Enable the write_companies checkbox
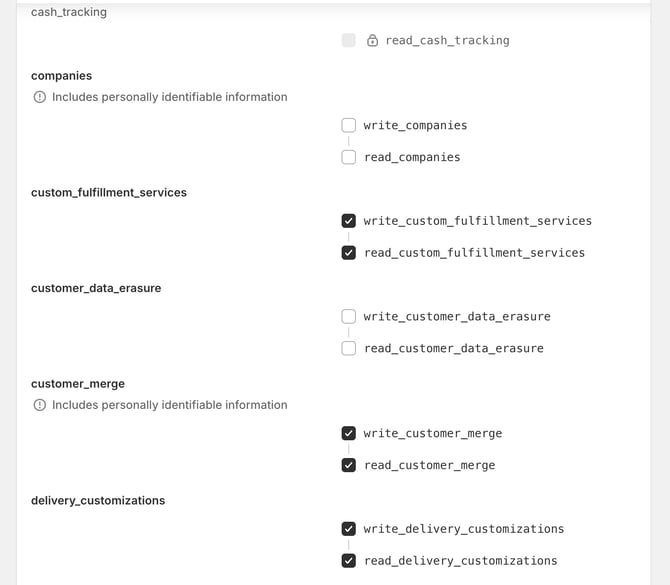Screen dimensions: 670x585 point(348,125)
